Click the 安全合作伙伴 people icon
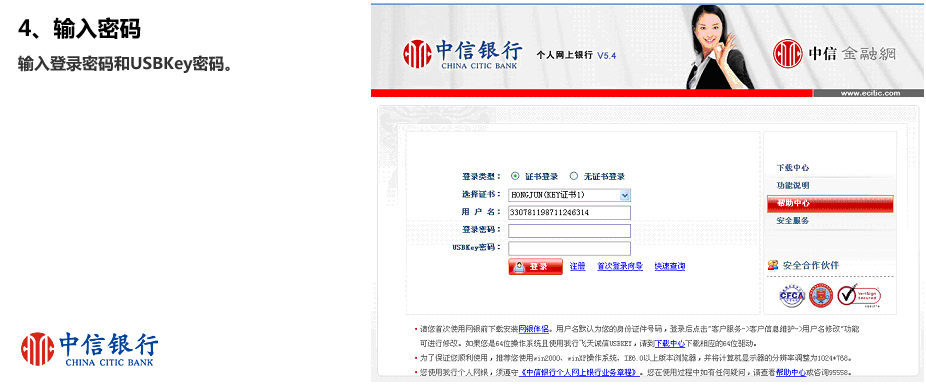 (773, 265)
